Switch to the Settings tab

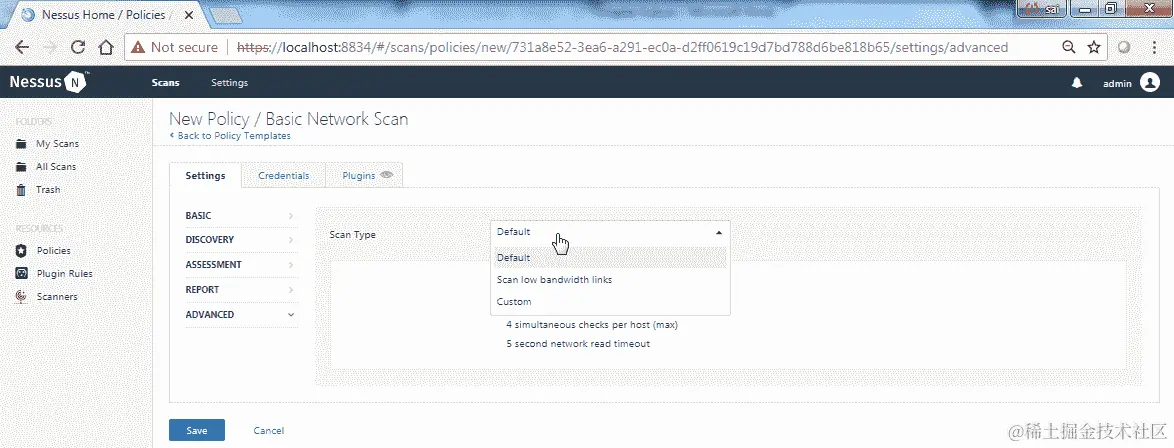205,175
